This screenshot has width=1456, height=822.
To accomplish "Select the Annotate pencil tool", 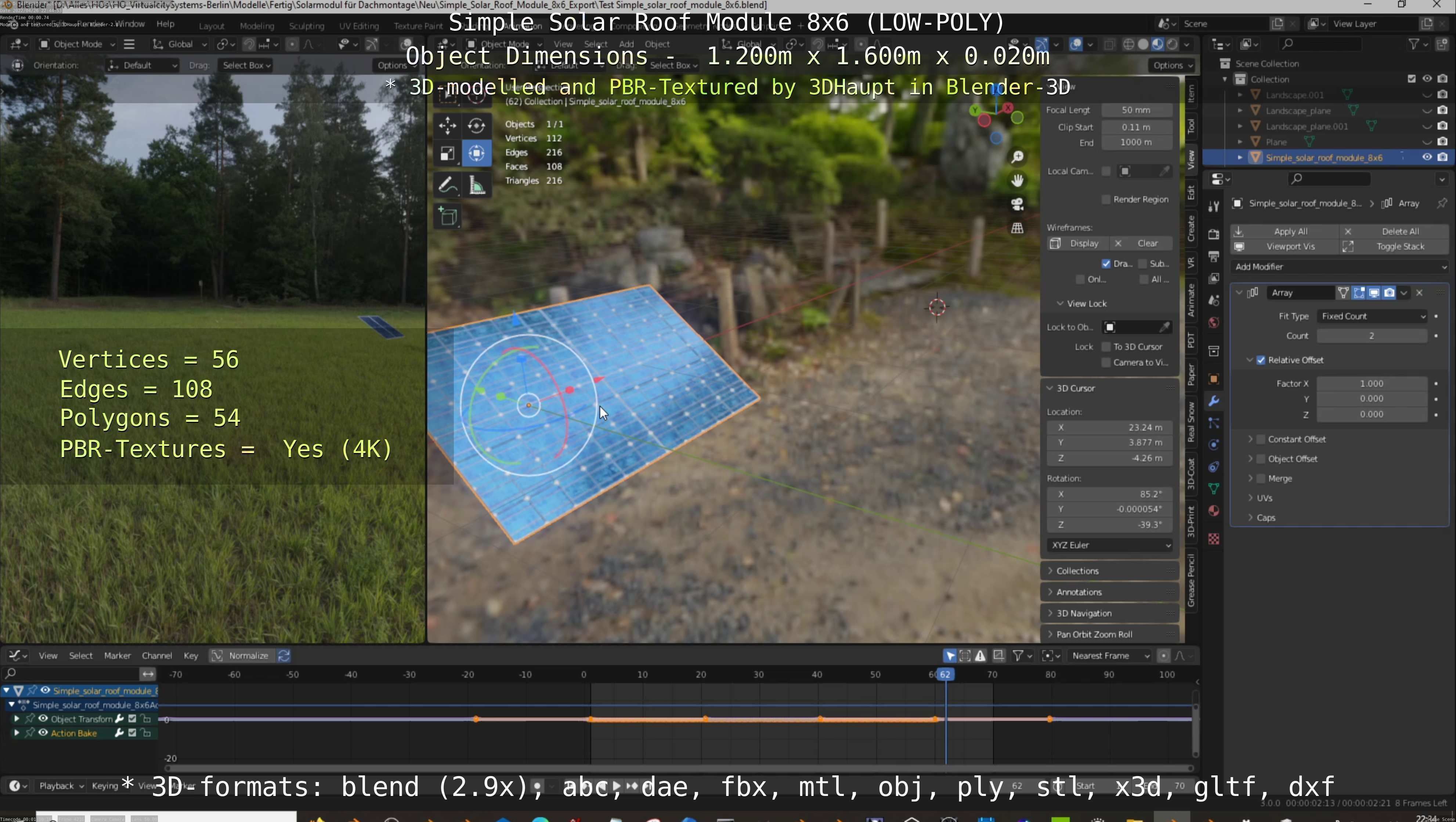I will pos(447,185).
